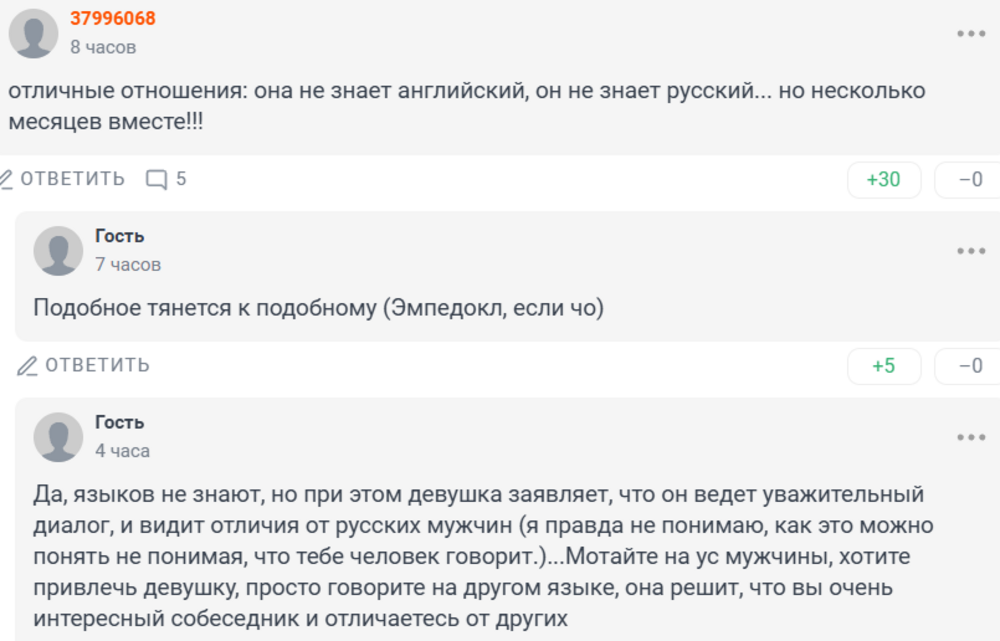
Task: Open profile link 37996068
Action: point(113,19)
